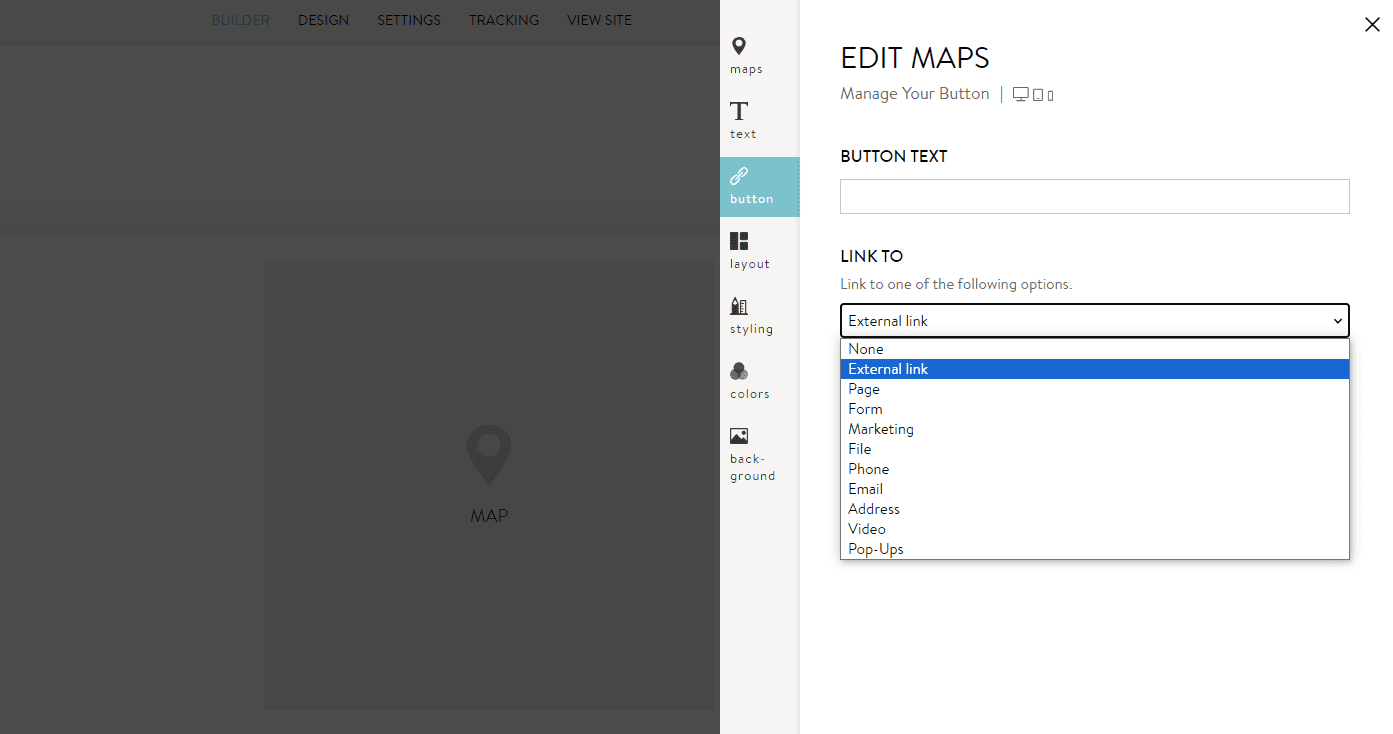The image size is (1393, 734).
Task: Open the background image icon tab
Action: pos(739,436)
